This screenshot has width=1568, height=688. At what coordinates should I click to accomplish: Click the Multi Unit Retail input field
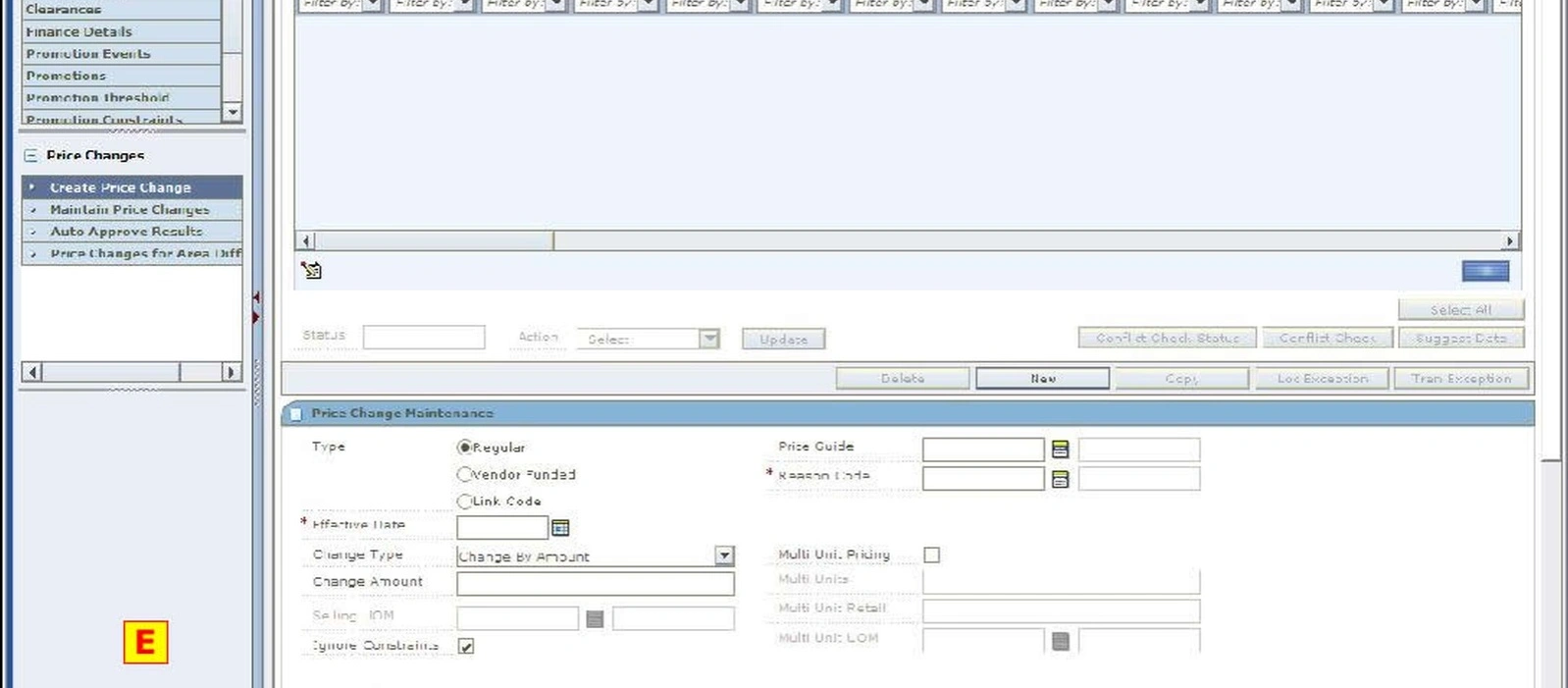point(1062,610)
